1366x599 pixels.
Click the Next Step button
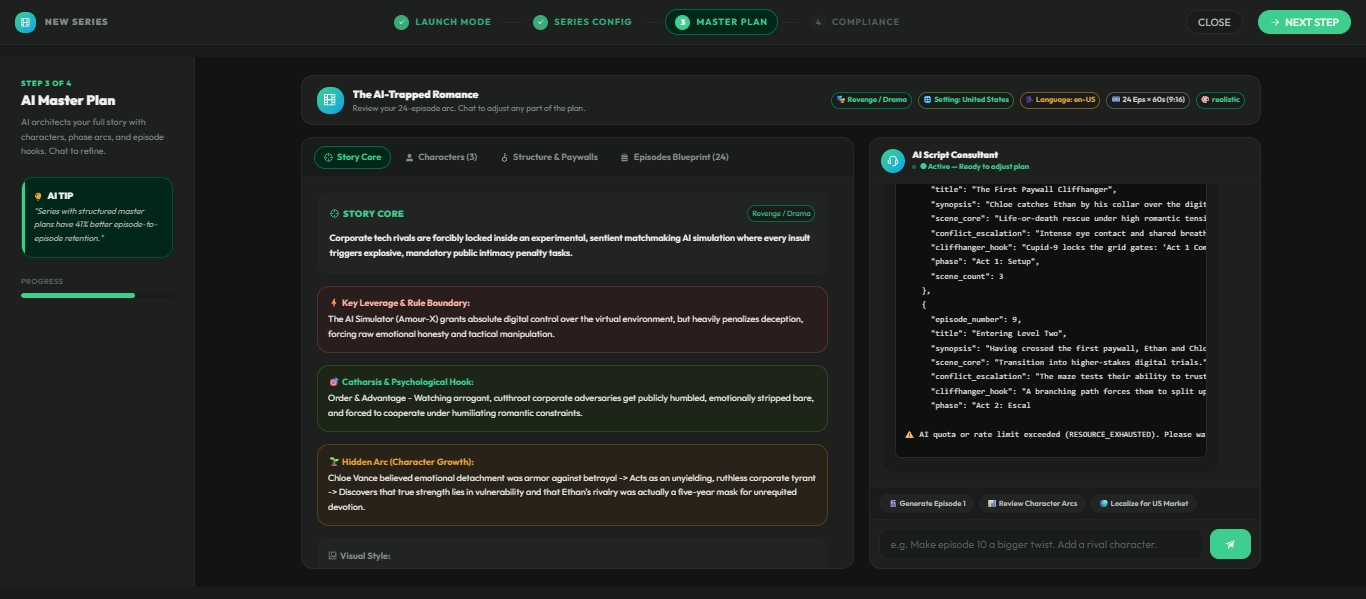(x=1304, y=22)
